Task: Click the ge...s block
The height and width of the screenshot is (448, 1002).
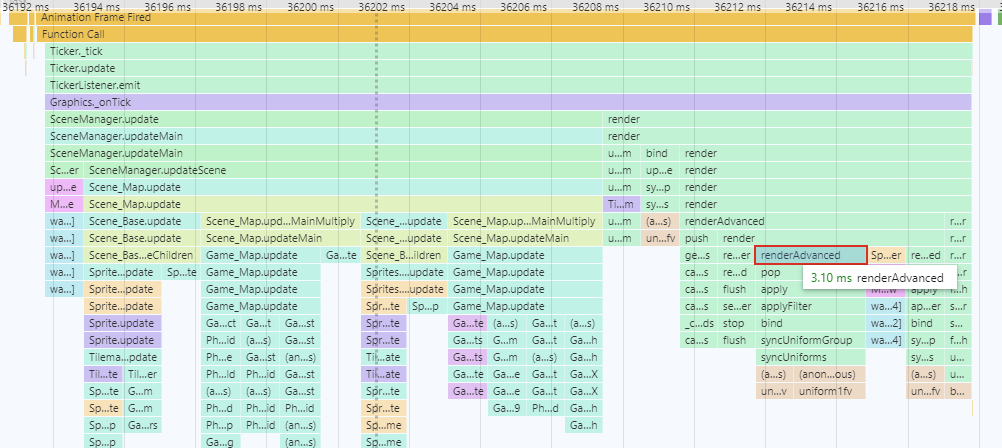Action: coord(699,255)
